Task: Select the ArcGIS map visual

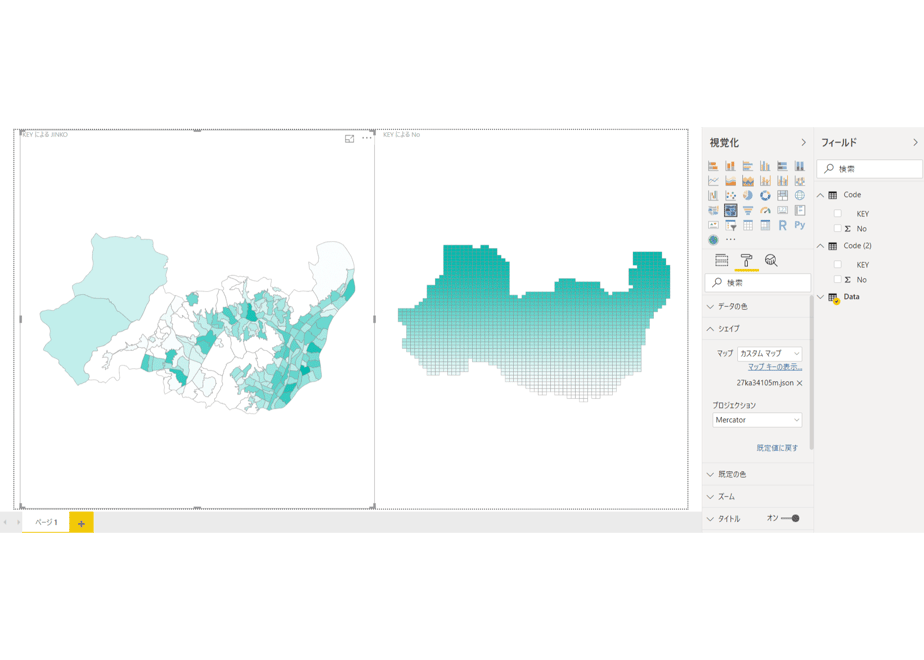Action: pos(713,240)
